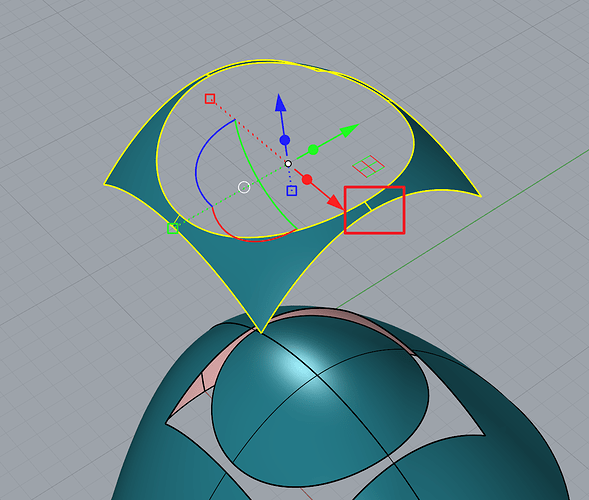Select the blue square scale handle

tap(292, 191)
